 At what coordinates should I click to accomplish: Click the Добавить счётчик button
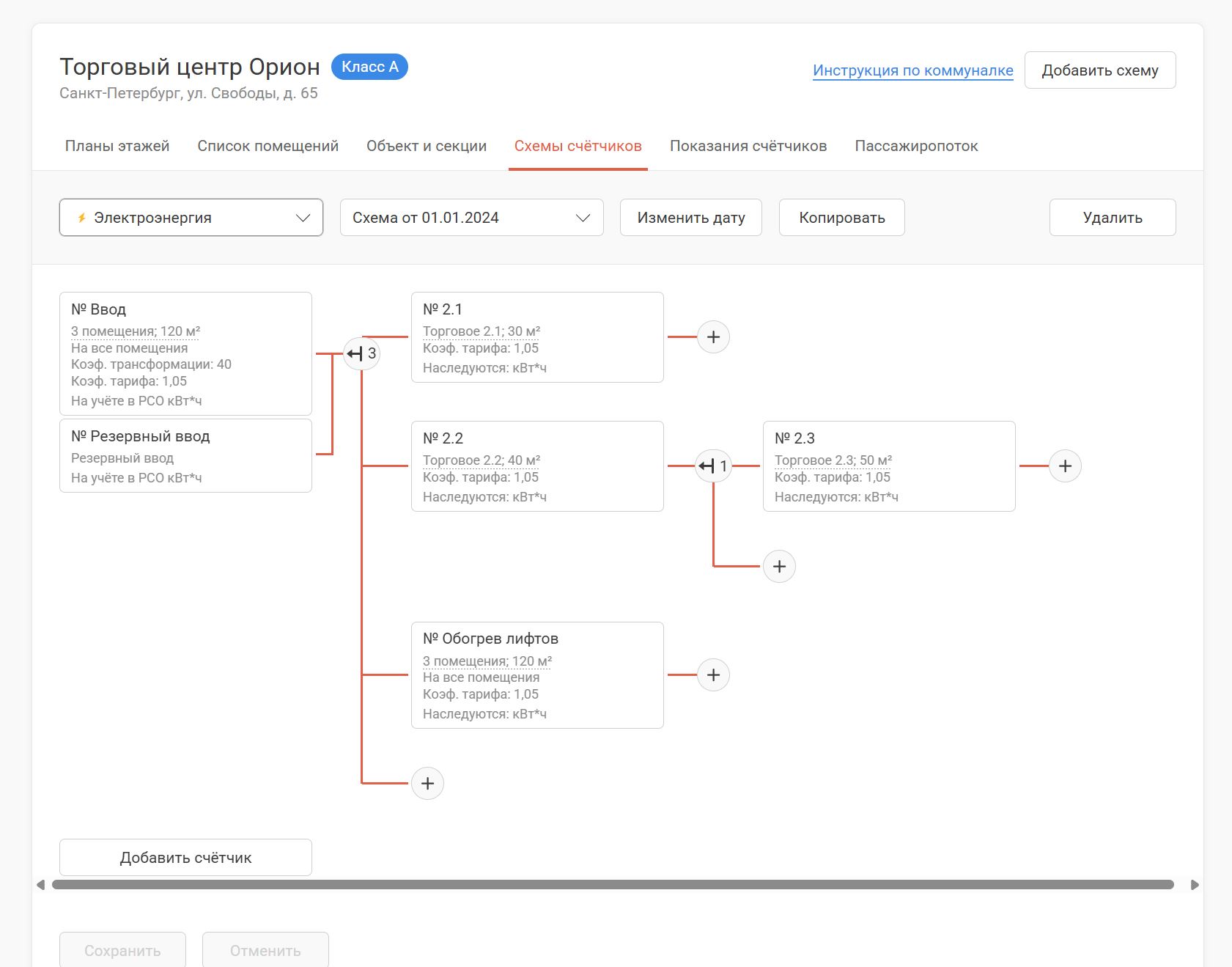(185, 858)
